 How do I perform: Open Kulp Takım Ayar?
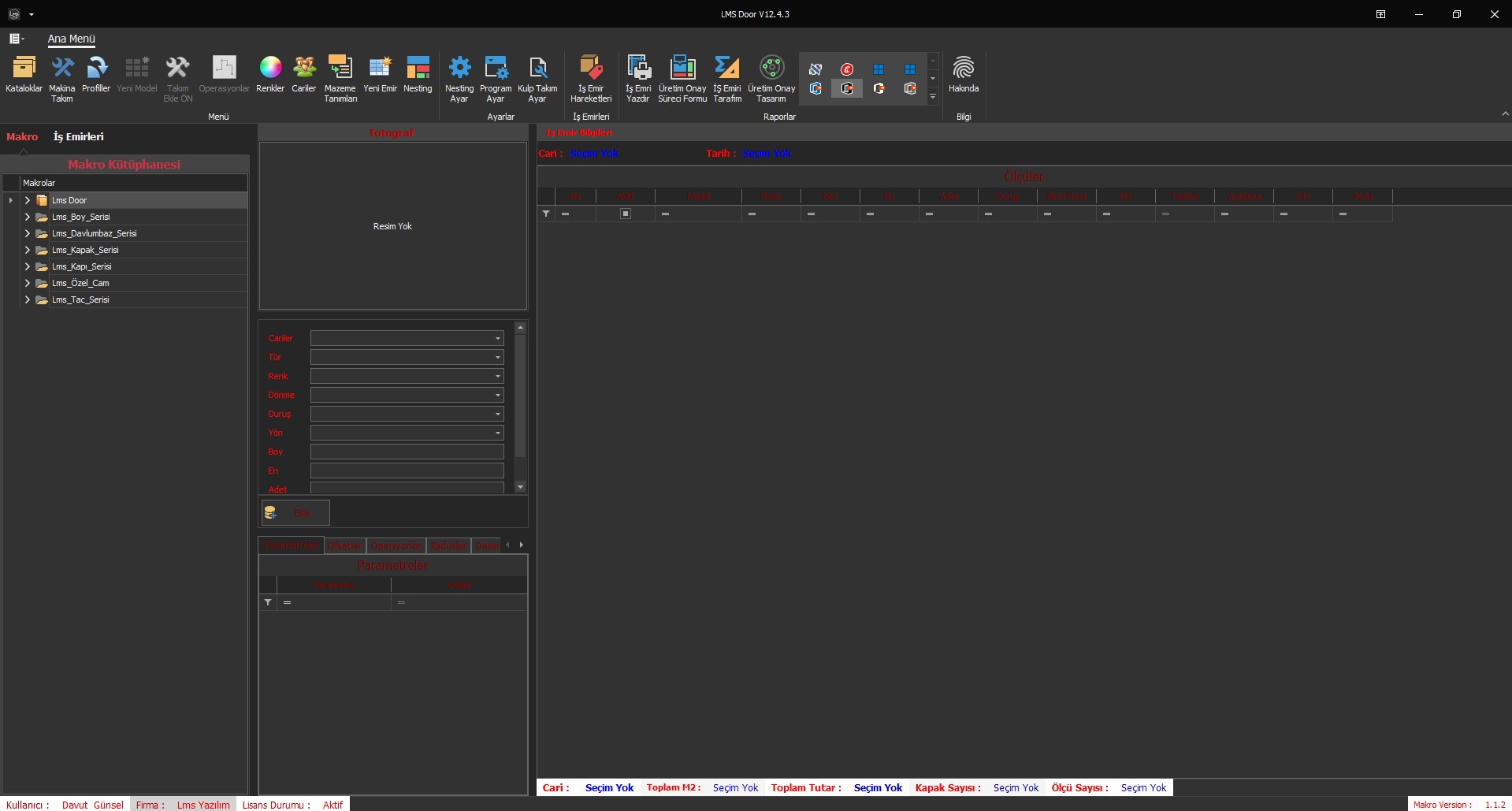coord(537,79)
